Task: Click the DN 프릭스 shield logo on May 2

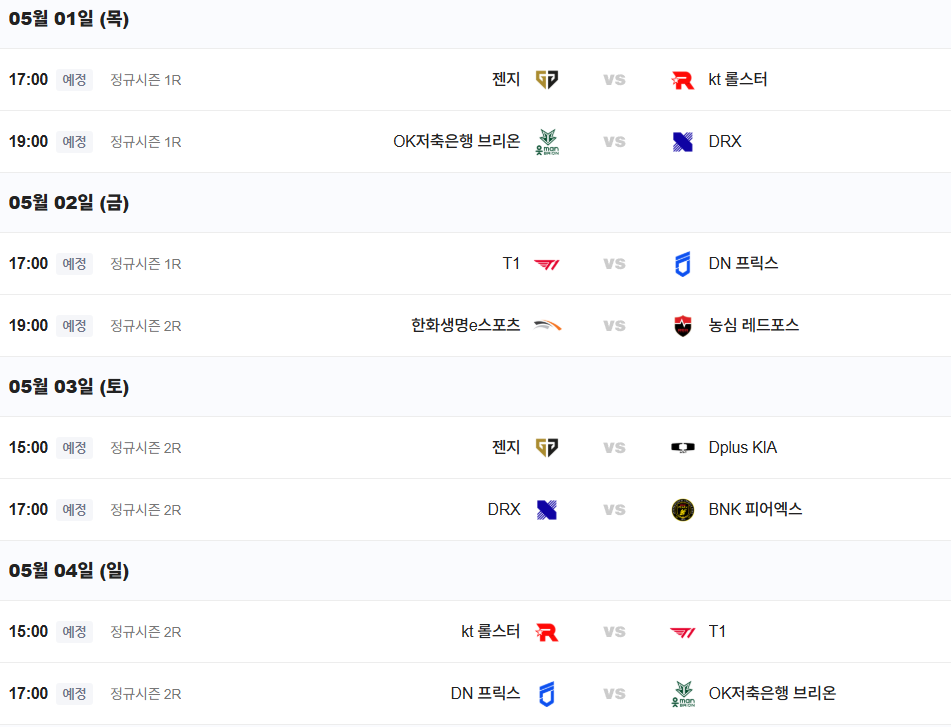Action: tap(683, 264)
